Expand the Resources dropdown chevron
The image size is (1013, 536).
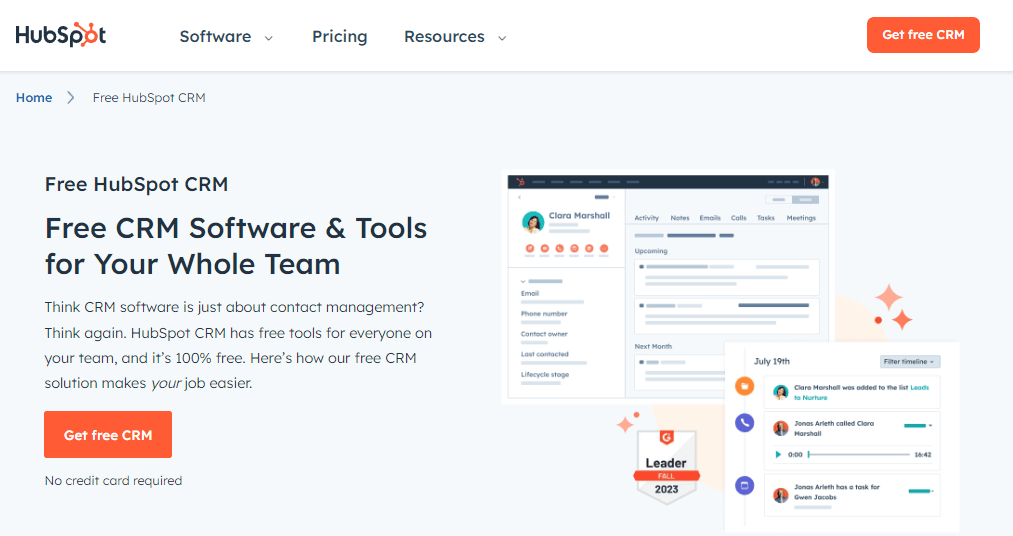tap(502, 38)
